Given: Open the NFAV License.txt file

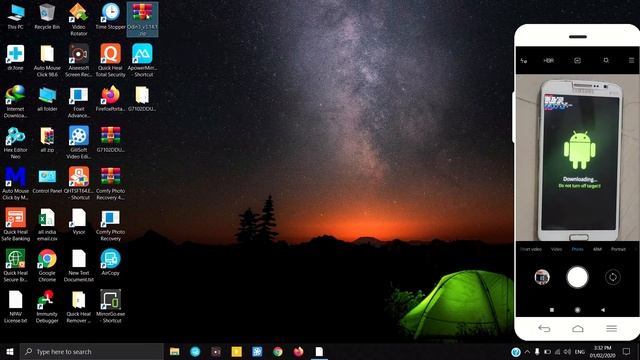Looking at the screenshot, I should pyautogui.click(x=16, y=307).
